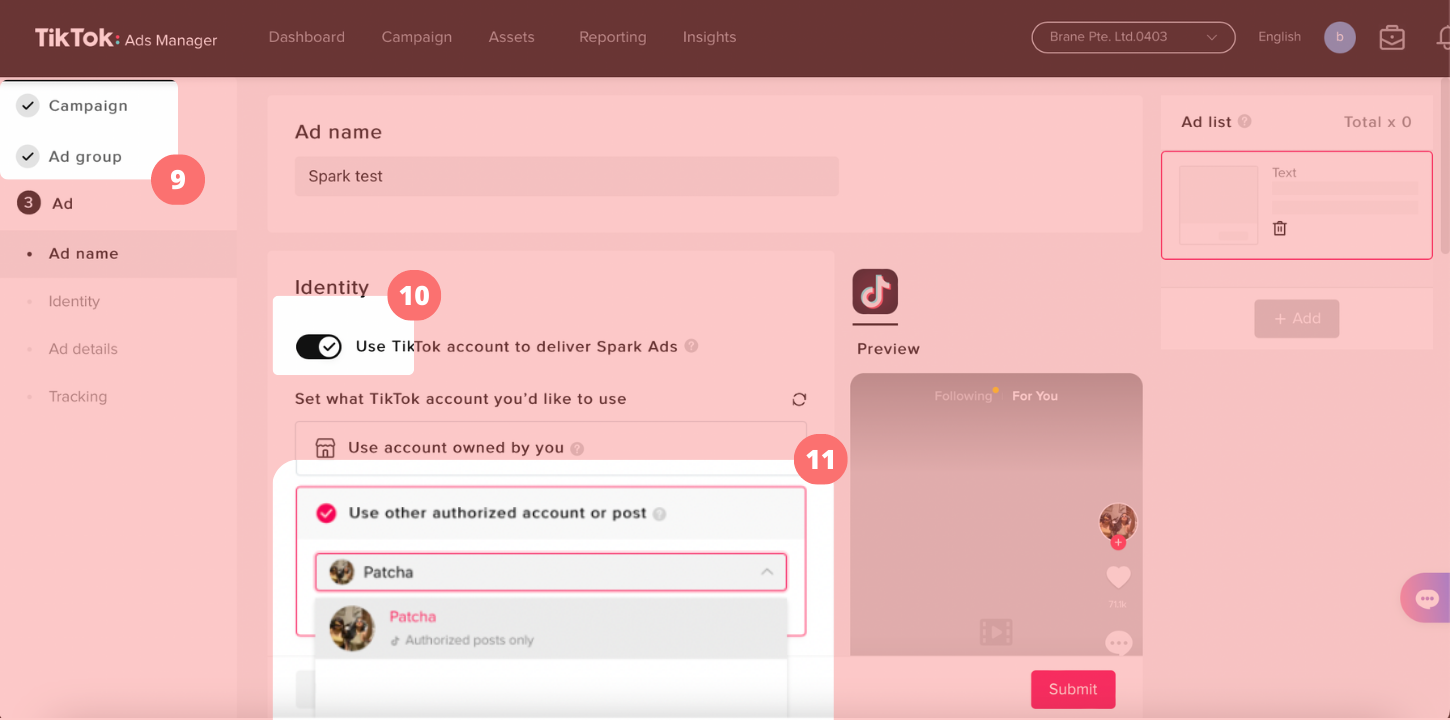Click the TikTok Ads Manager logo
Image resolution: width=1450 pixels, height=720 pixels.
point(126,38)
